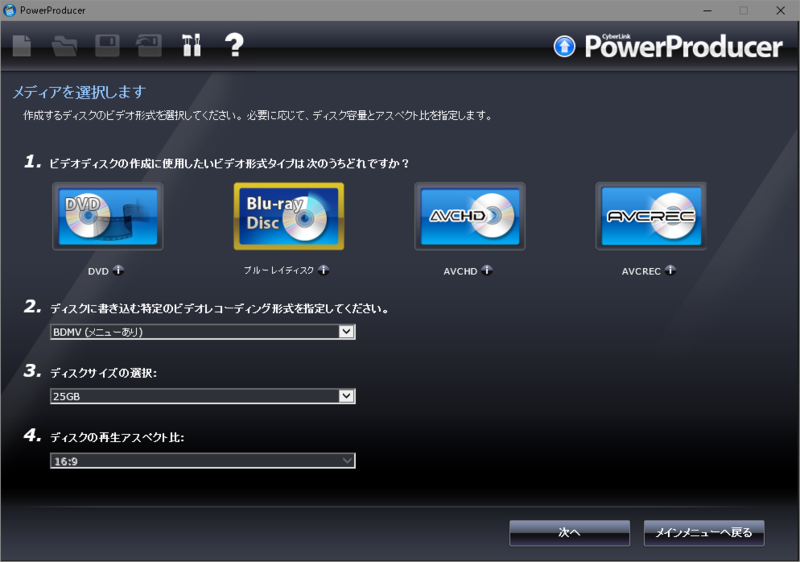Click the Save project floppy icon
The height and width of the screenshot is (562, 800).
click(x=107, y=45)
